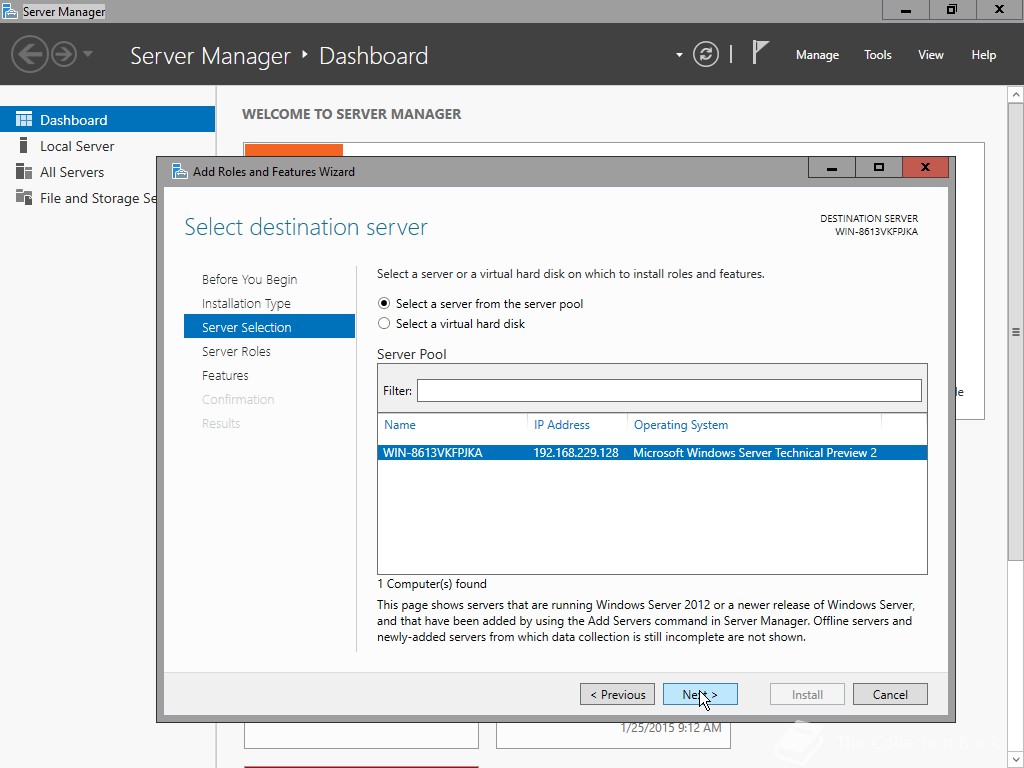Open the notifications flag icon
The height and width of the screenshot is (768, 1024).
point(760,52)
